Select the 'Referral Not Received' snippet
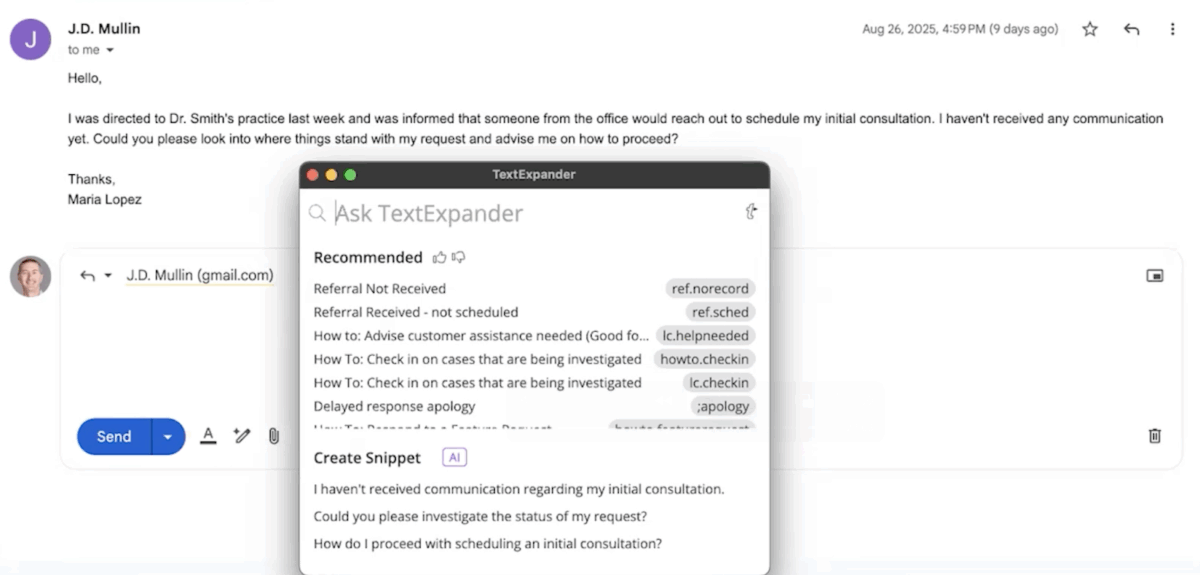The image size is (1200, 575). pyautogui.click(x=380, y=289)
